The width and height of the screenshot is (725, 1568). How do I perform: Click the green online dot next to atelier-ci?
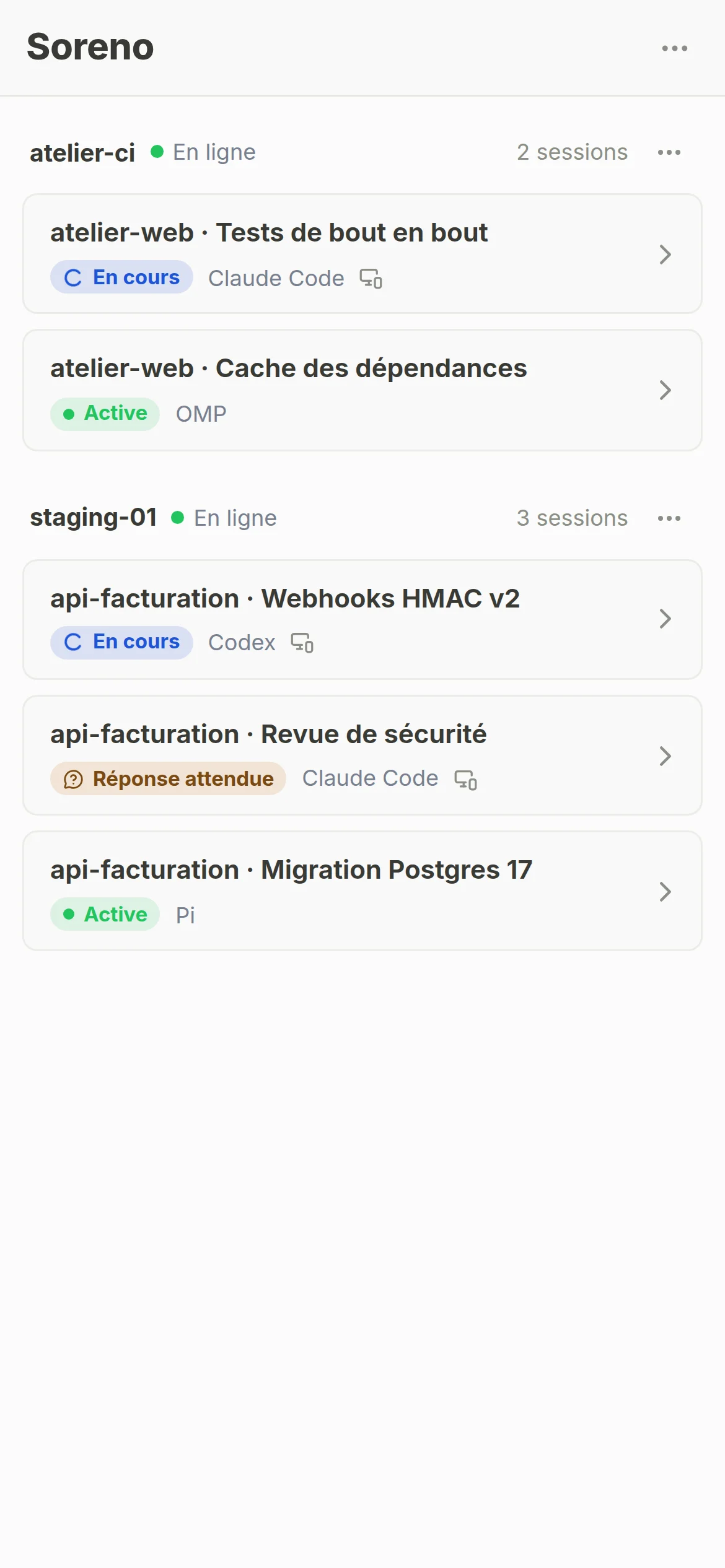tap(157, 151)
